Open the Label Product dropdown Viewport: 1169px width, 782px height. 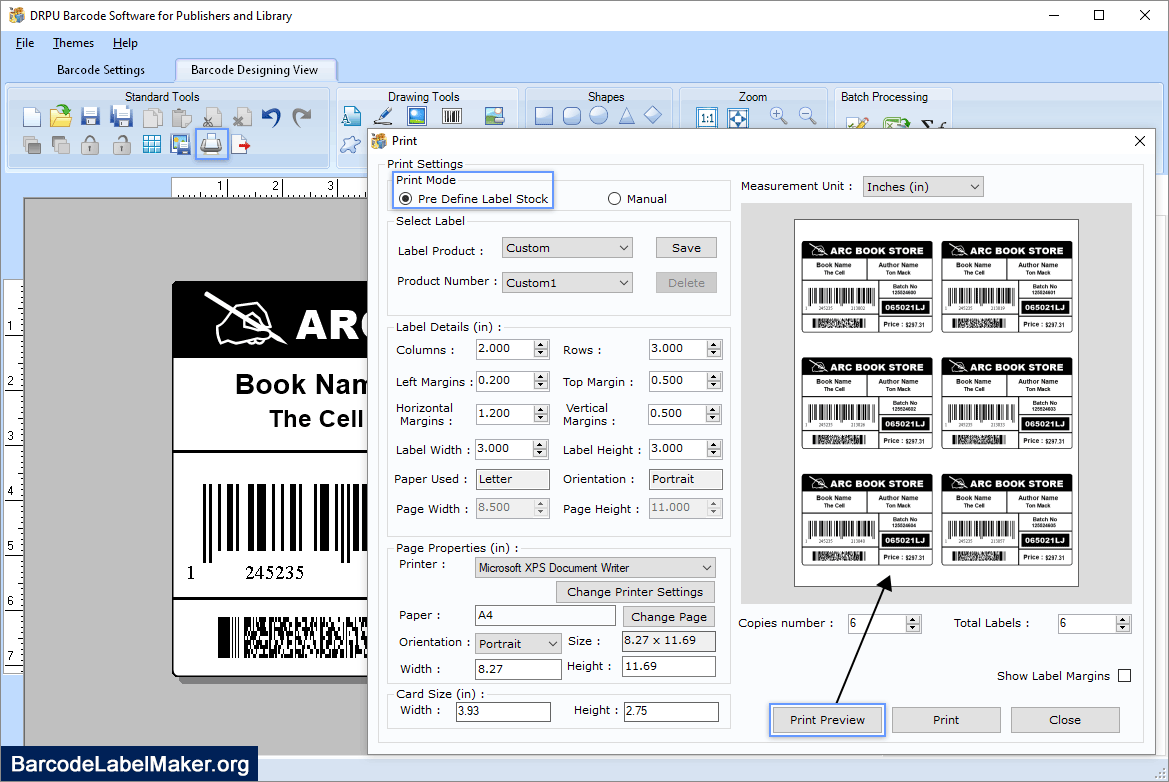click(567, 248)
